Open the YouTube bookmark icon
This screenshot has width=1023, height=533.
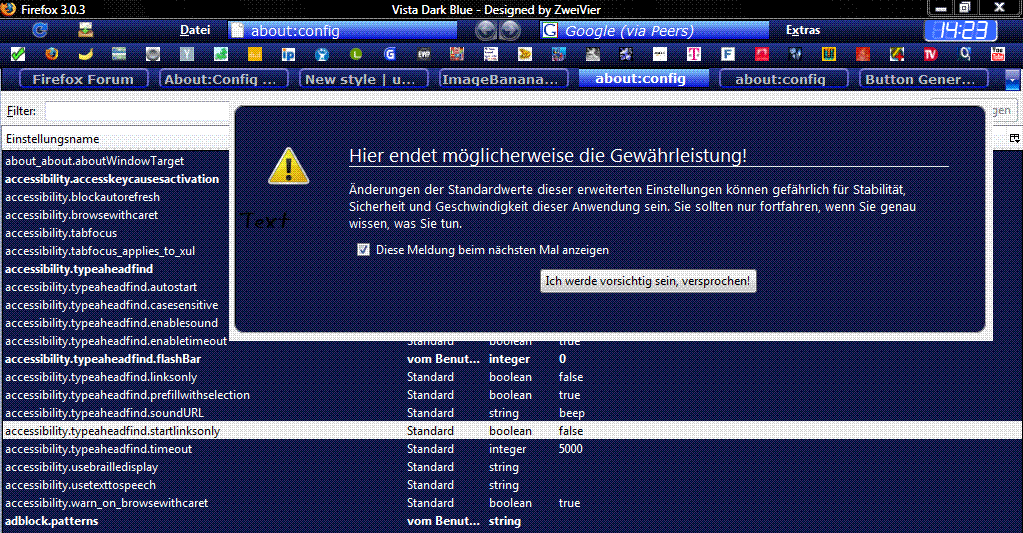click(998, 54)
